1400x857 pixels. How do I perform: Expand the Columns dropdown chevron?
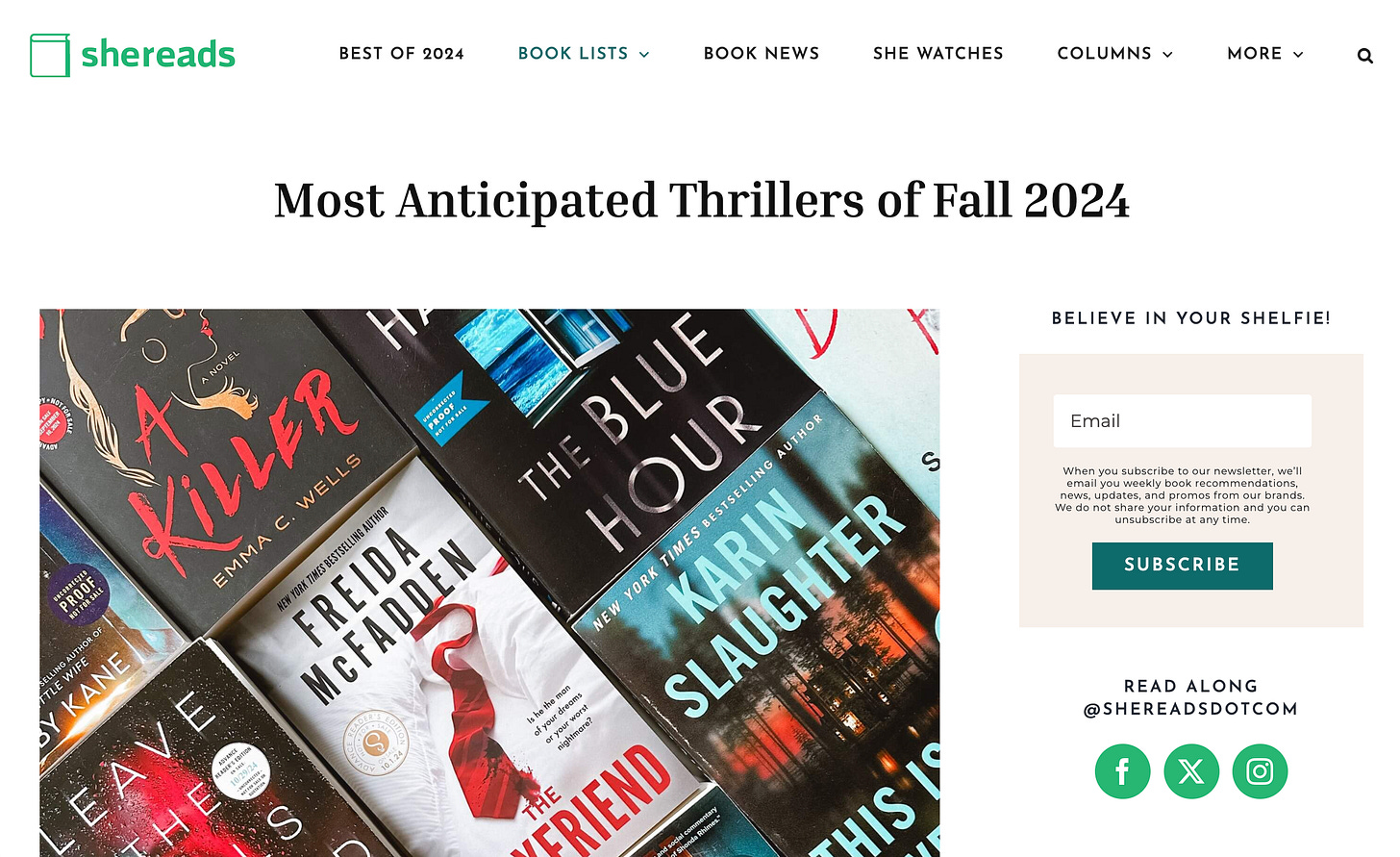[1167, 55]
